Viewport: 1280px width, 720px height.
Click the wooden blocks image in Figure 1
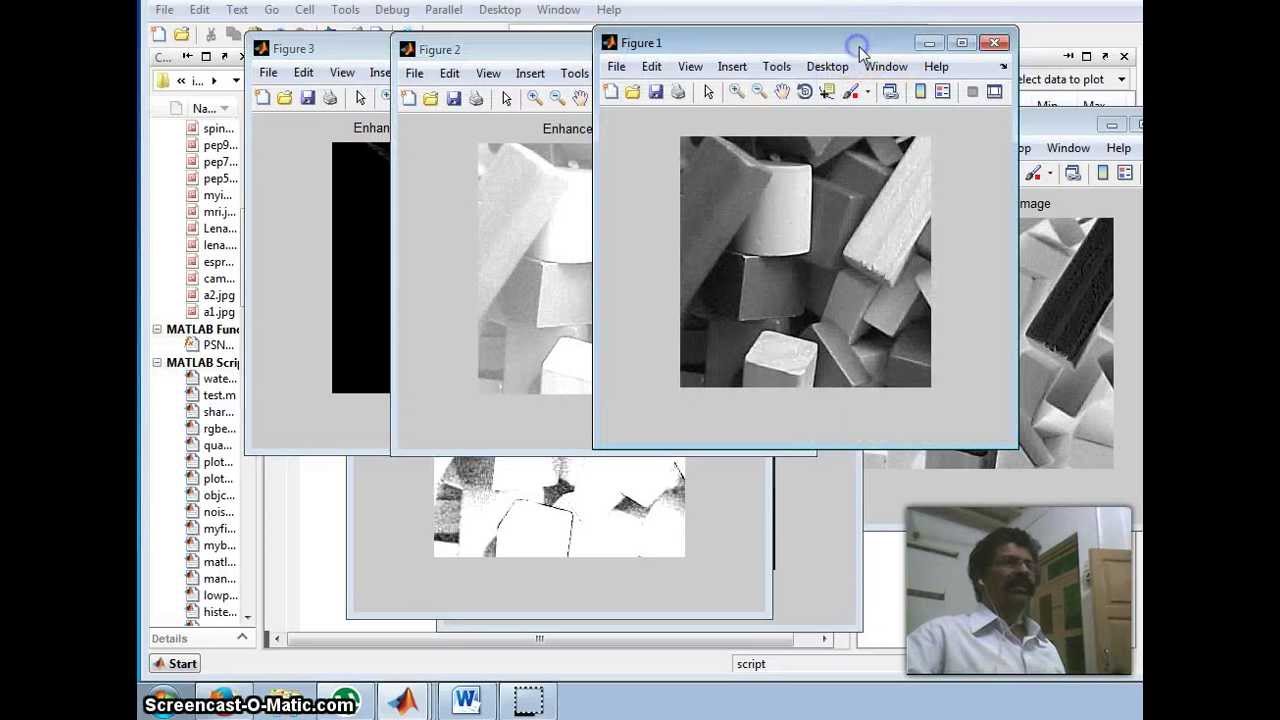[x=805, y=262]
